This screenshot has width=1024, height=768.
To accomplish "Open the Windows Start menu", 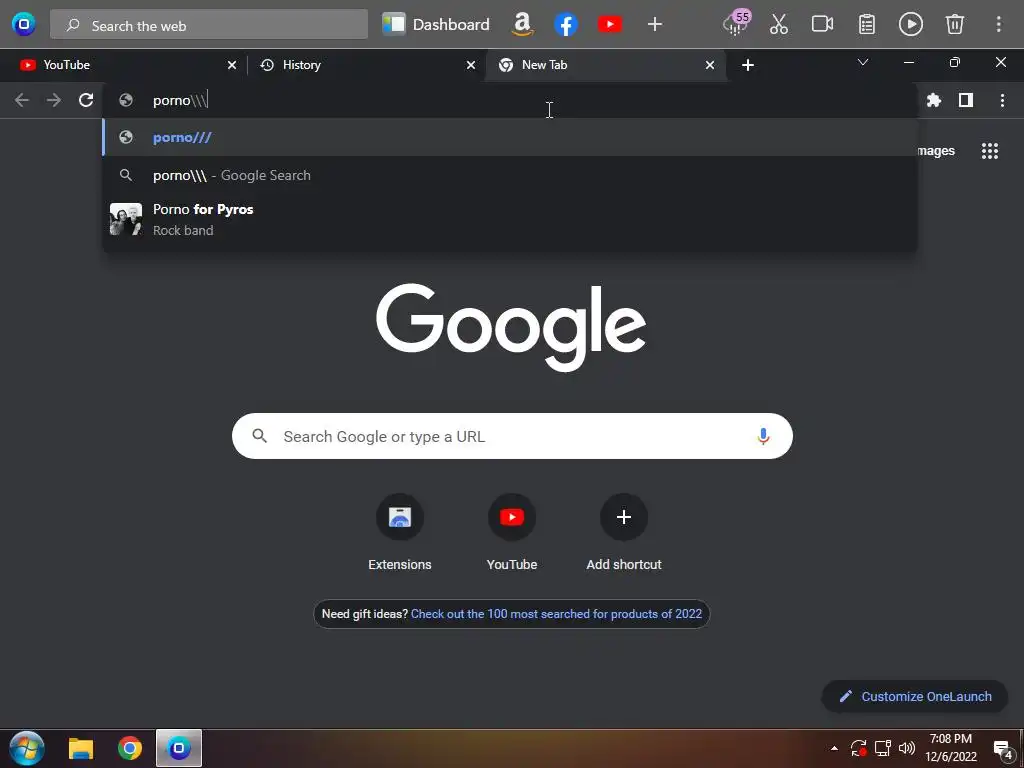I will tap(27, 748).
